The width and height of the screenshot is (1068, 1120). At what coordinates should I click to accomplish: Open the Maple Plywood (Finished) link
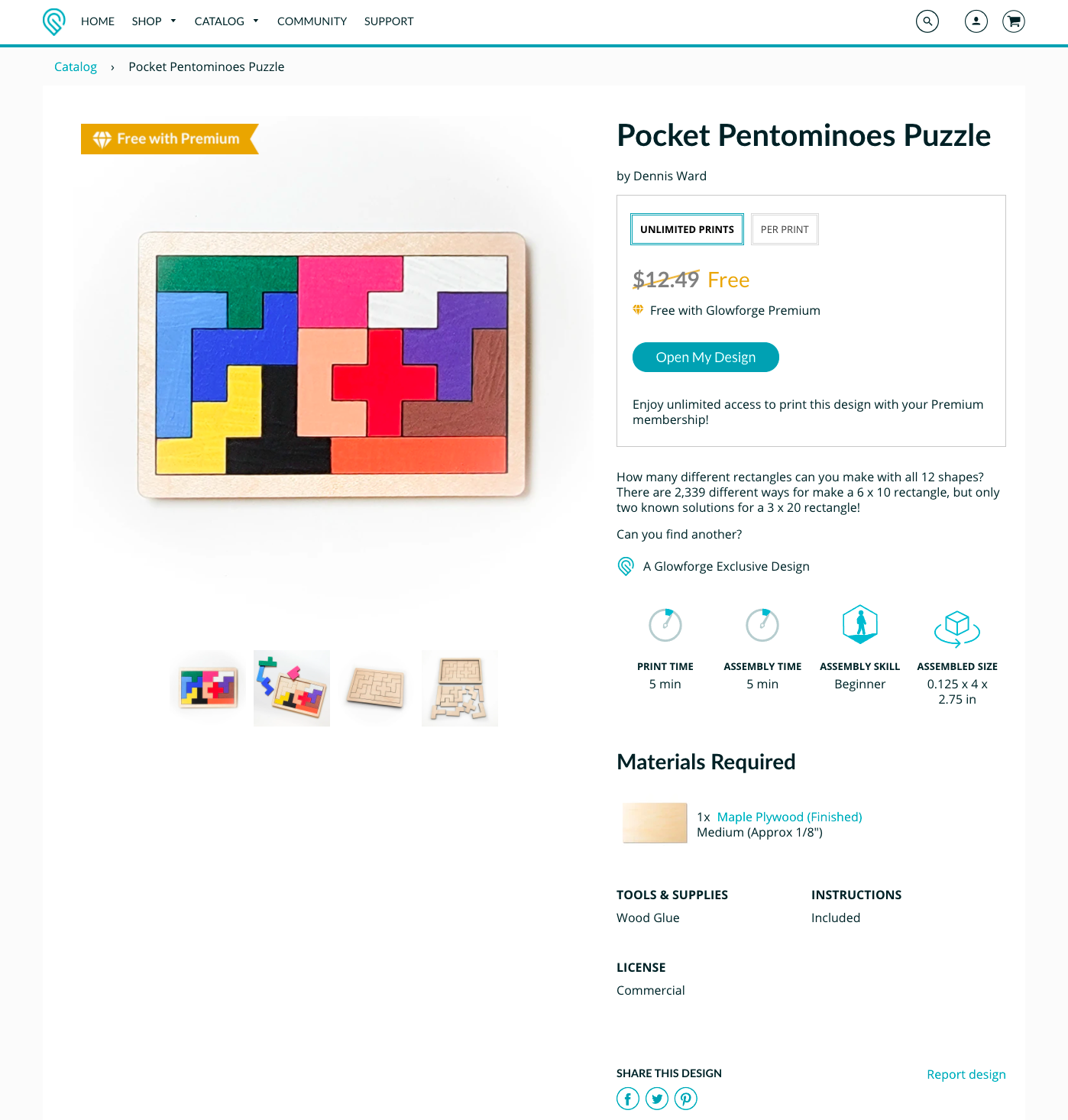[x=789, y=817]
